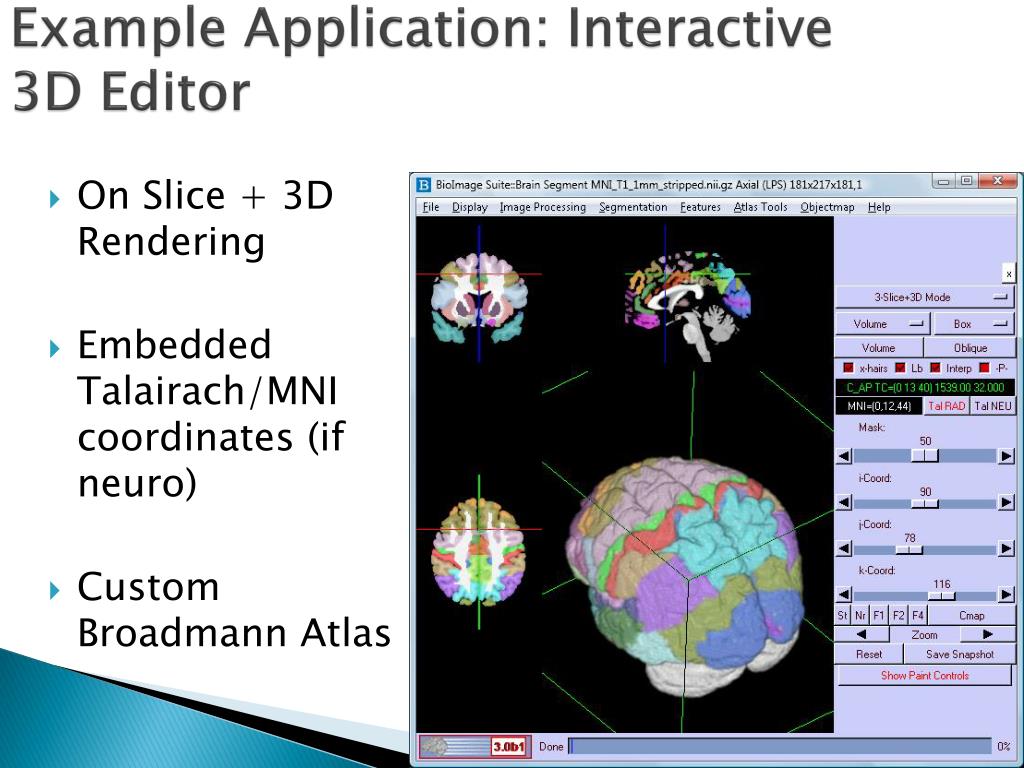Decrease i-Coord with left arrow
1024x768 pixels.
pyautogui.click(x=844, y=503)
